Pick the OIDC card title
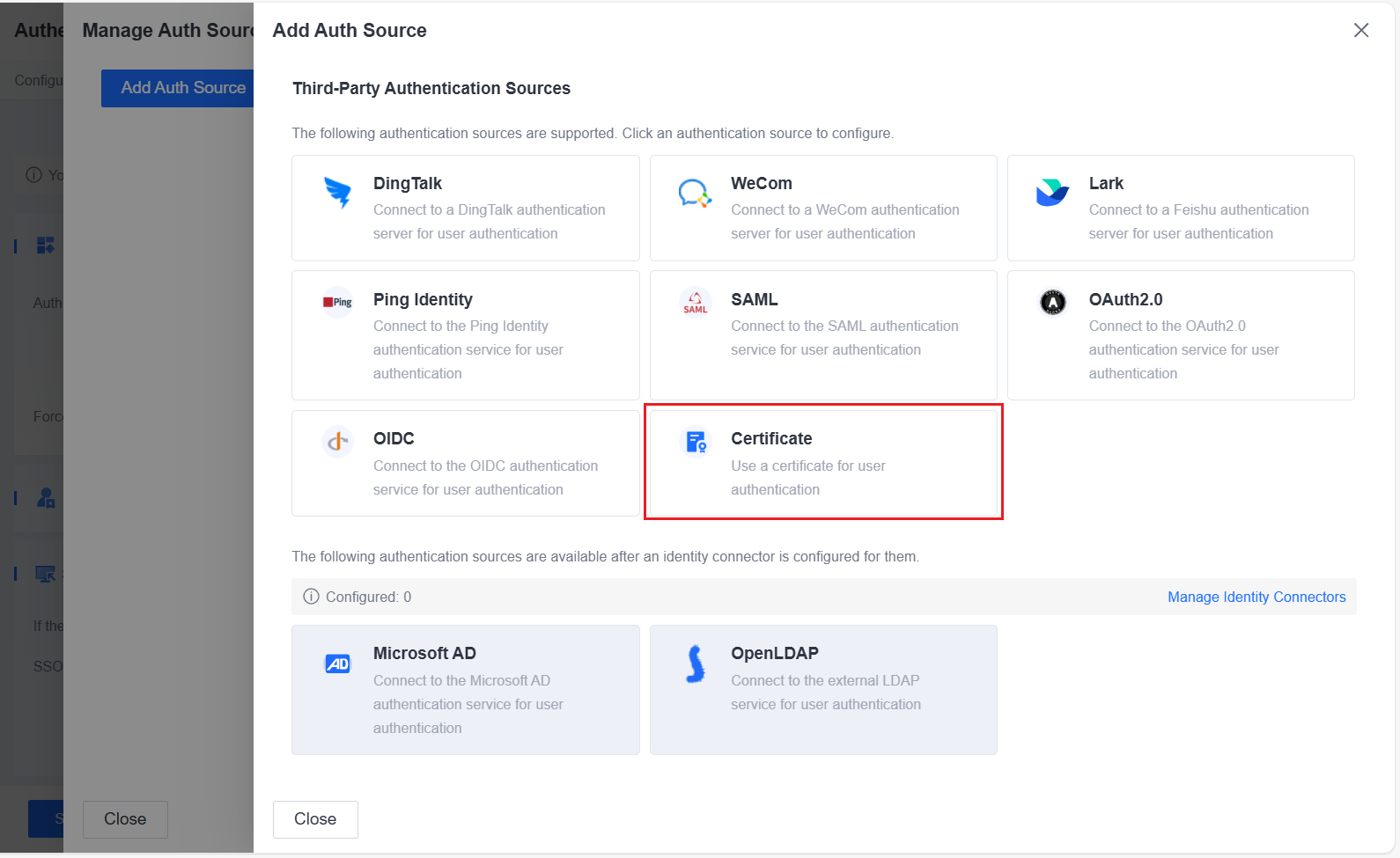This screenshot has height=858, width=1400. (394, 438)
